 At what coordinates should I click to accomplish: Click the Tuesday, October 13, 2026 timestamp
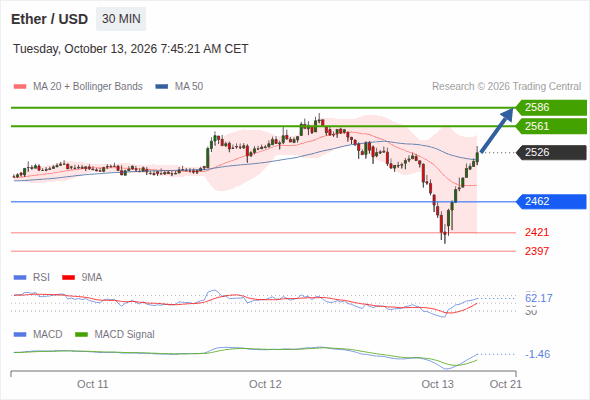pyautogui.click(x=131, y=49)
